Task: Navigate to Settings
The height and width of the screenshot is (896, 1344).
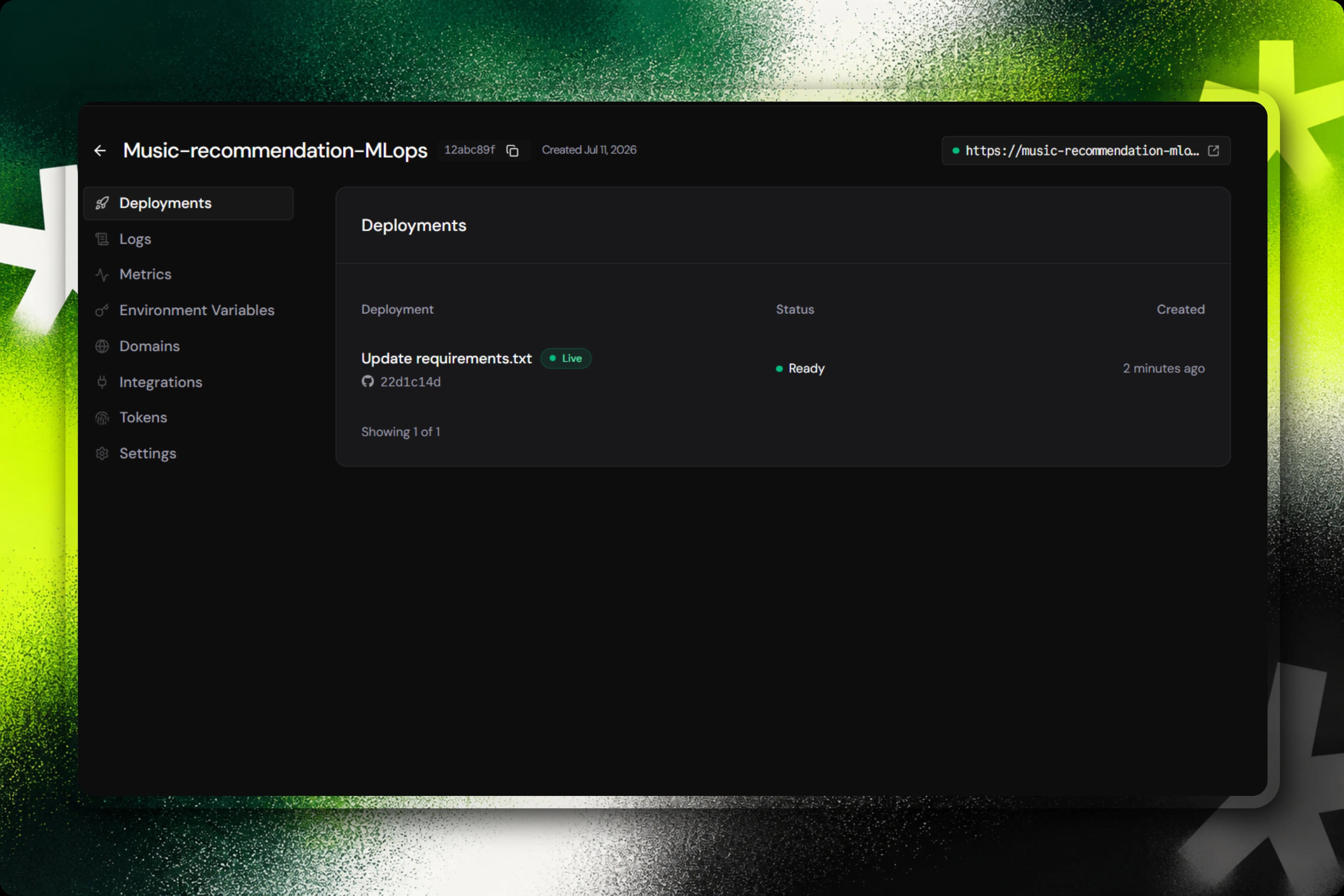Action: pyautogui.click(x=188, y=453)
